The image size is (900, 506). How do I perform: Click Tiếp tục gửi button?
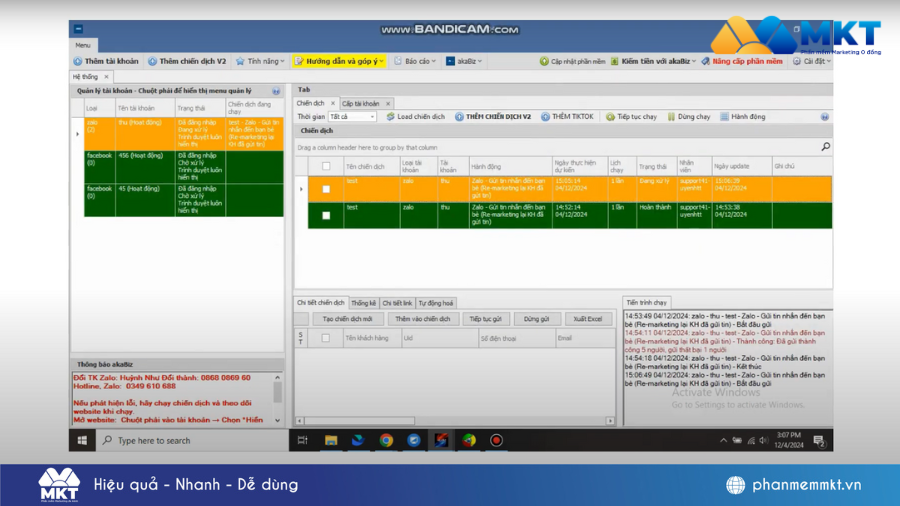coord(485,319)
